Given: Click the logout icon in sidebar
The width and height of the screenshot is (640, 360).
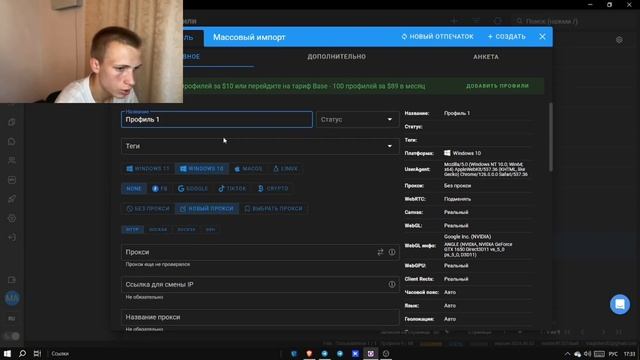Looking at the screenshot, I should pos(12,238).
